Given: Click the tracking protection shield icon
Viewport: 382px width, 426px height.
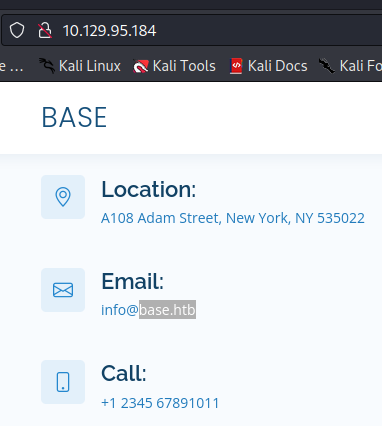Looking at the screenshot, I should click(x=17, y=30).
